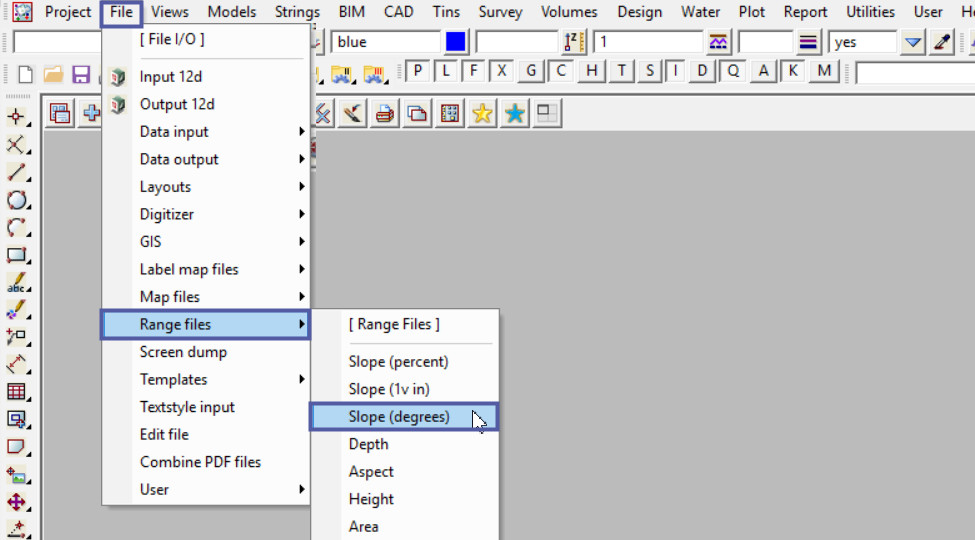Click the field containing value 1
The height and width of the screenshot is (540, 975).
pos(648,42)
